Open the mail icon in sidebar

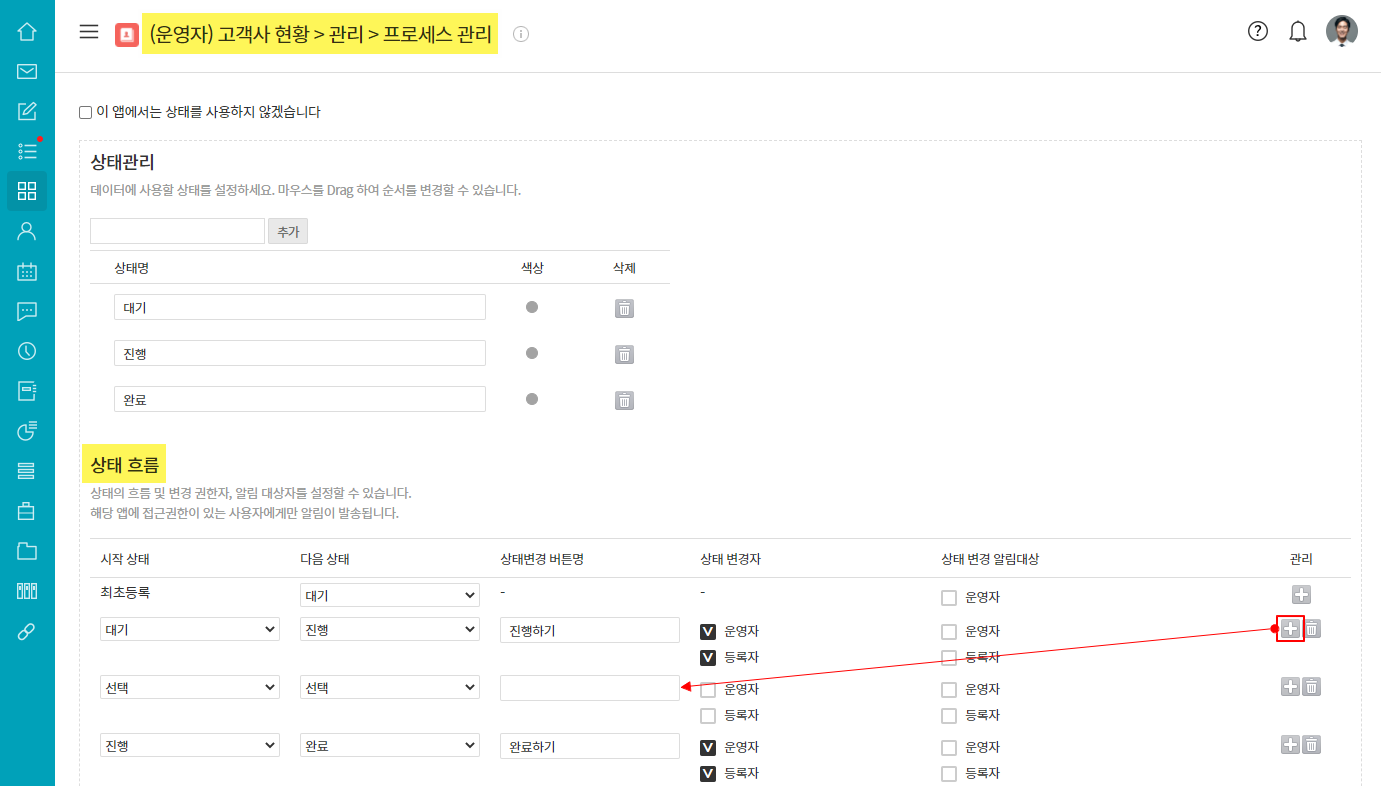coord(27,71)
